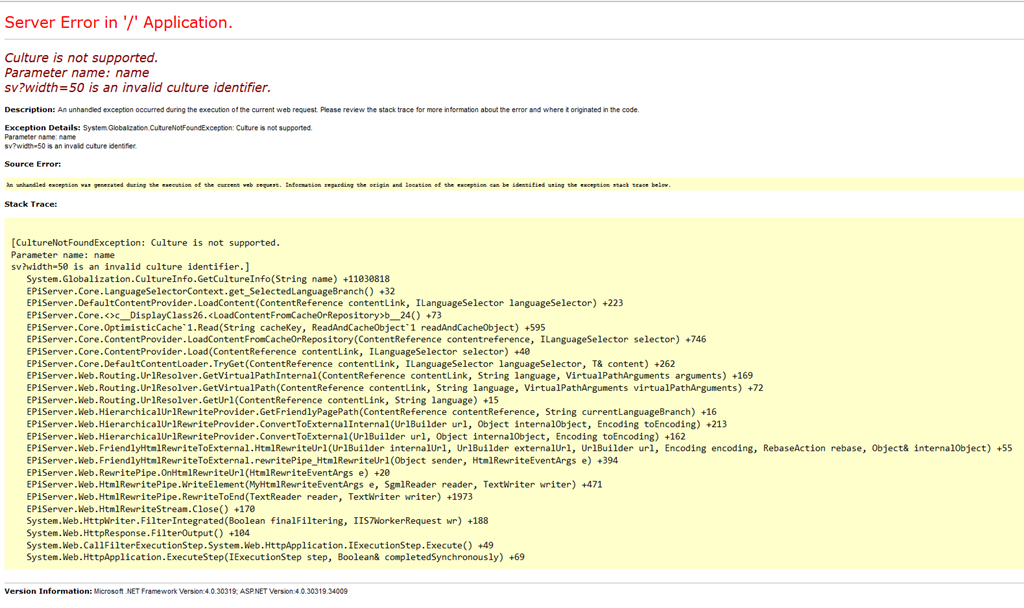
Task: Click the "System.Web.HttpWriter.FilterIntegrated" line
Action: [x=257, y=521]
